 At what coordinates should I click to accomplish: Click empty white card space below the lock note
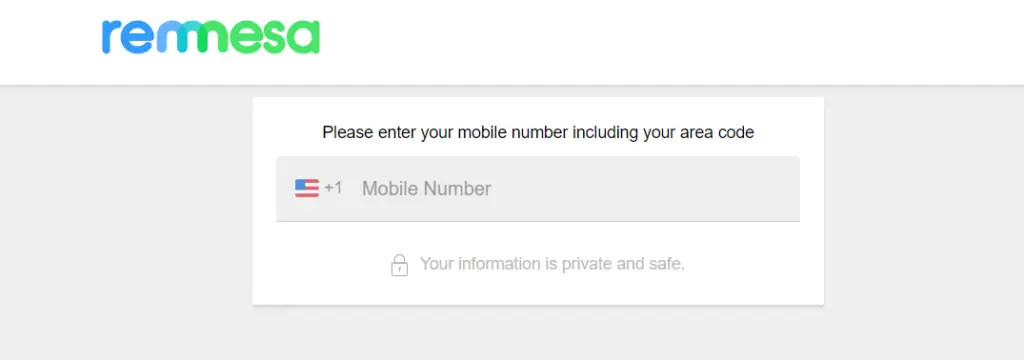click(x=537, y=291)
